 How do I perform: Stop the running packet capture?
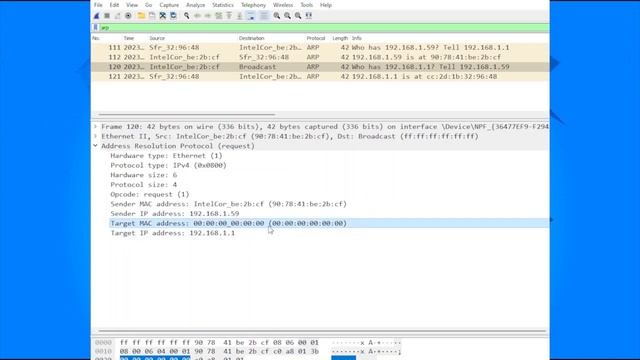coord(107,16)
